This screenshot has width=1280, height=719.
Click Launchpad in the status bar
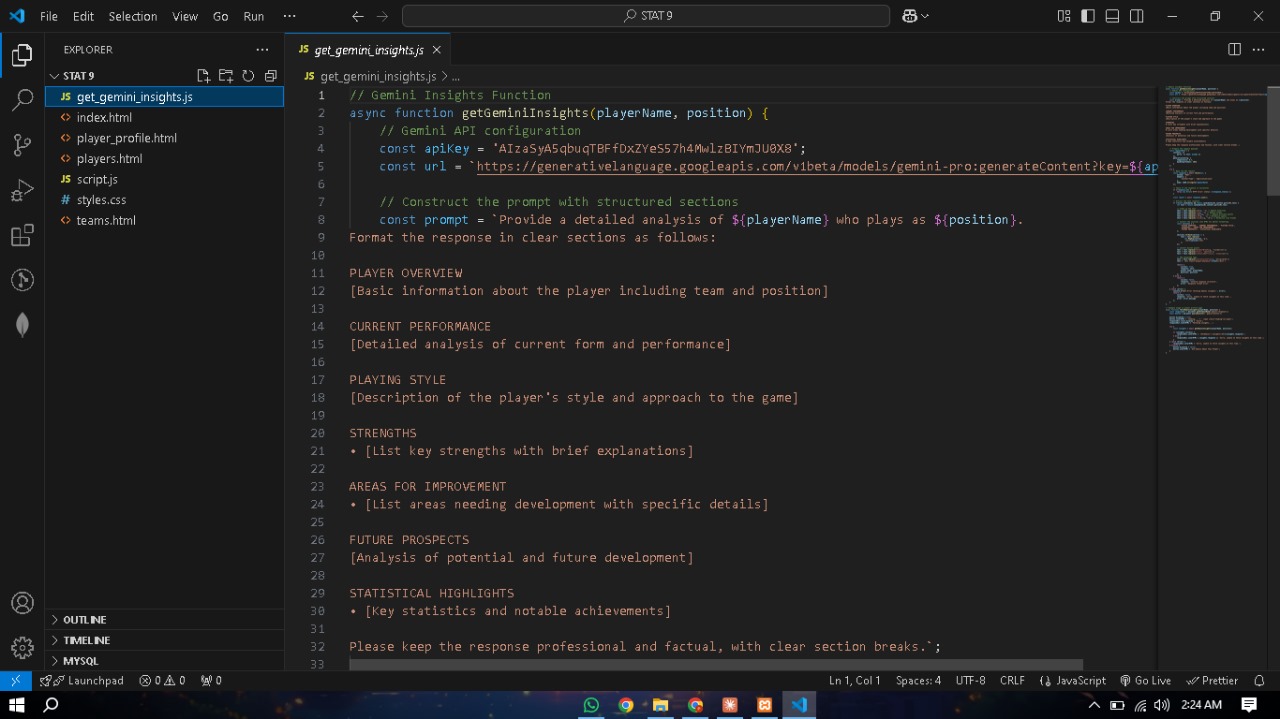tap(82, 680)
